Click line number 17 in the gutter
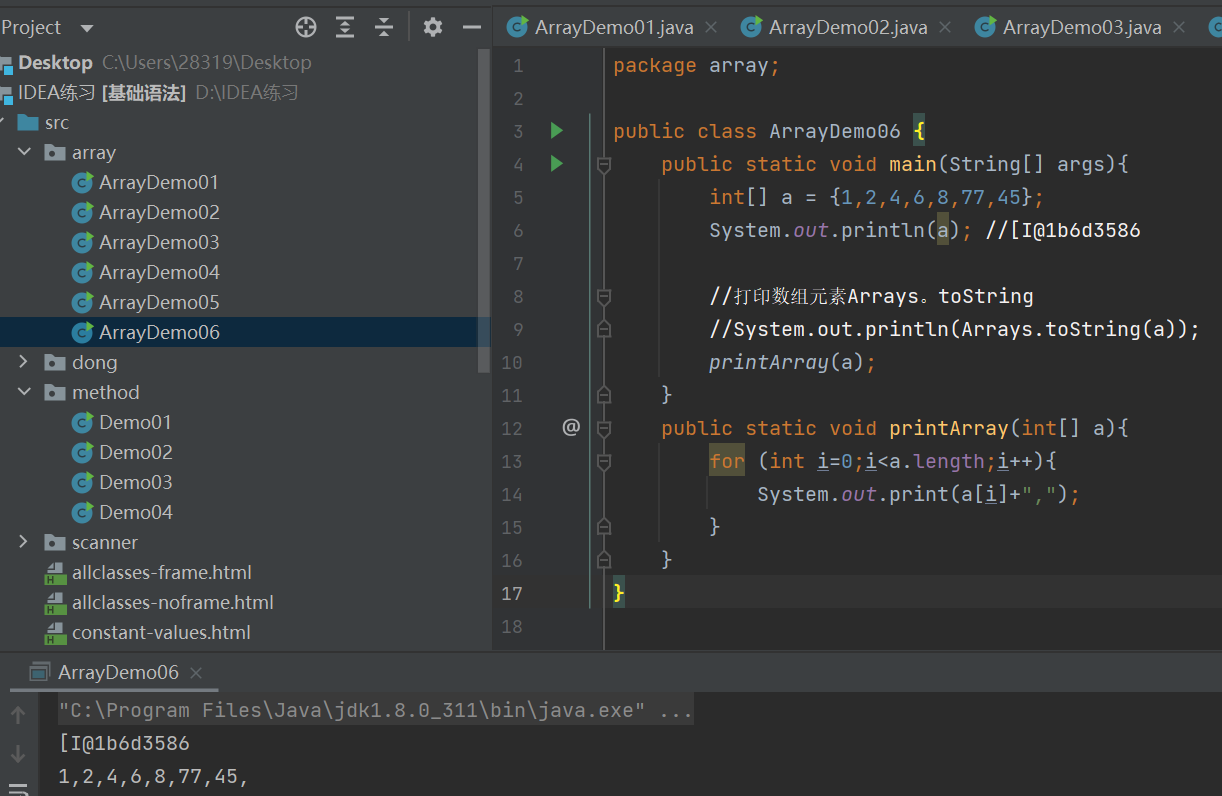1222x796 pixels. [512, 593]
